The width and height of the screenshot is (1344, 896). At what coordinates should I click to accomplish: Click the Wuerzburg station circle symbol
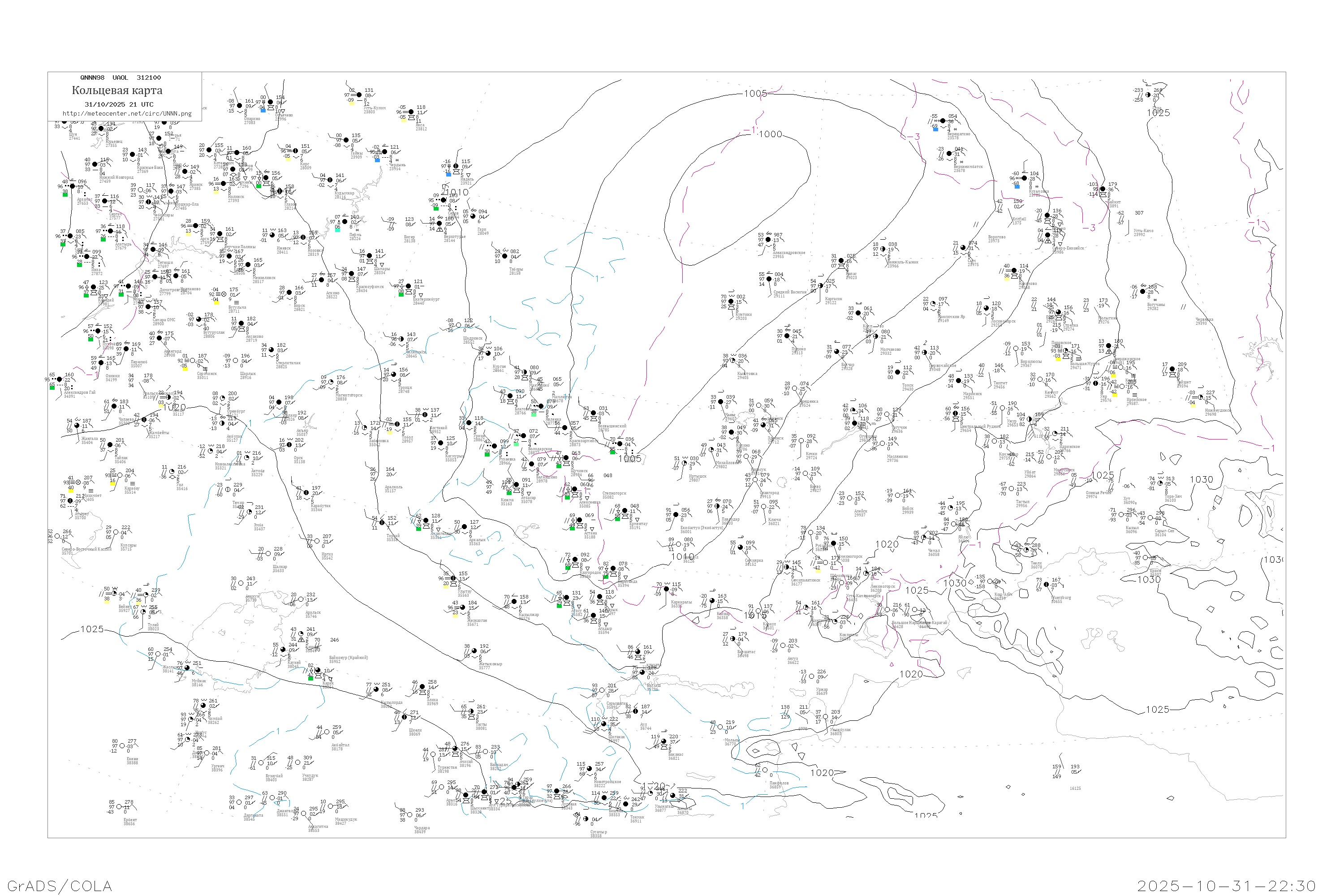1046,585
